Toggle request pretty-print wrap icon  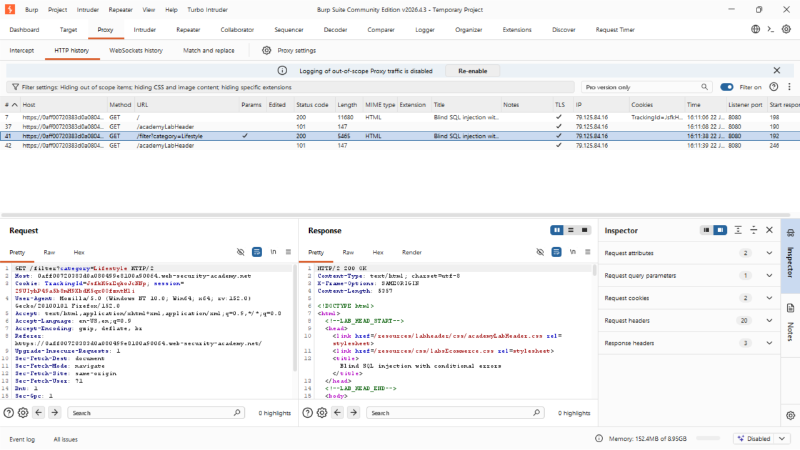(257, 252)
